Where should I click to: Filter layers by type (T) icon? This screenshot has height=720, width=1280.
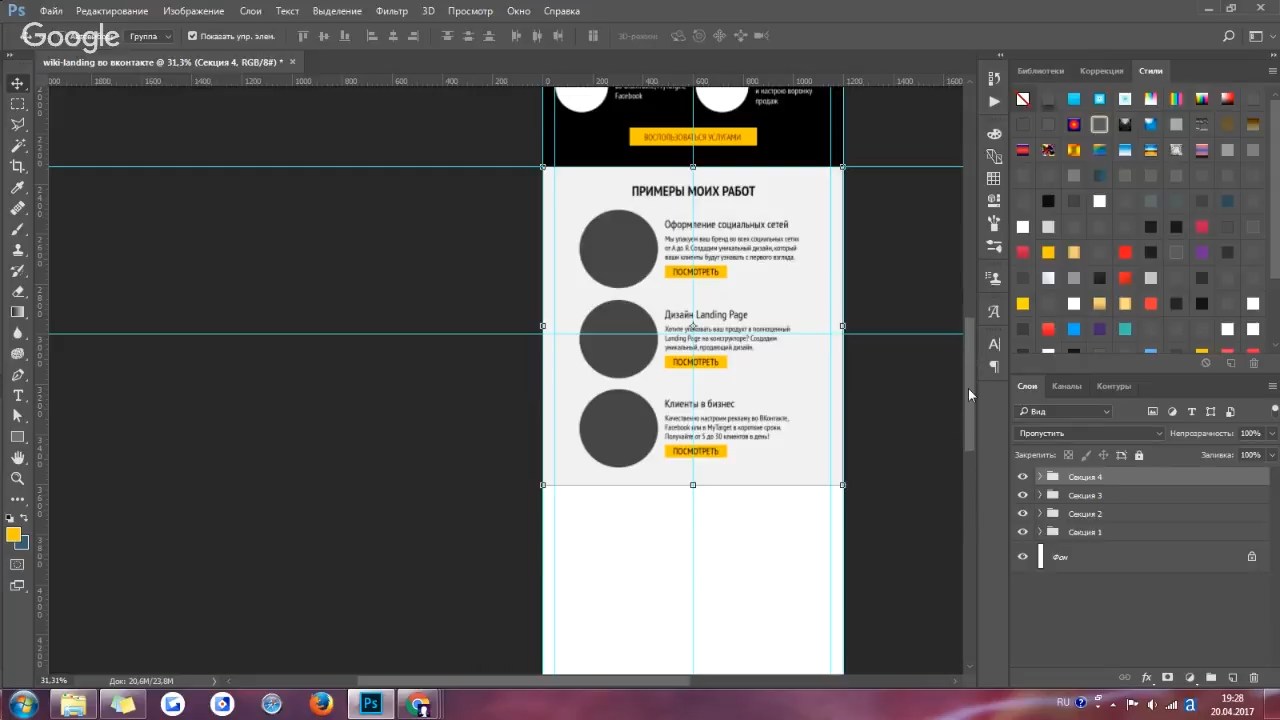[x=1192, y=411]
